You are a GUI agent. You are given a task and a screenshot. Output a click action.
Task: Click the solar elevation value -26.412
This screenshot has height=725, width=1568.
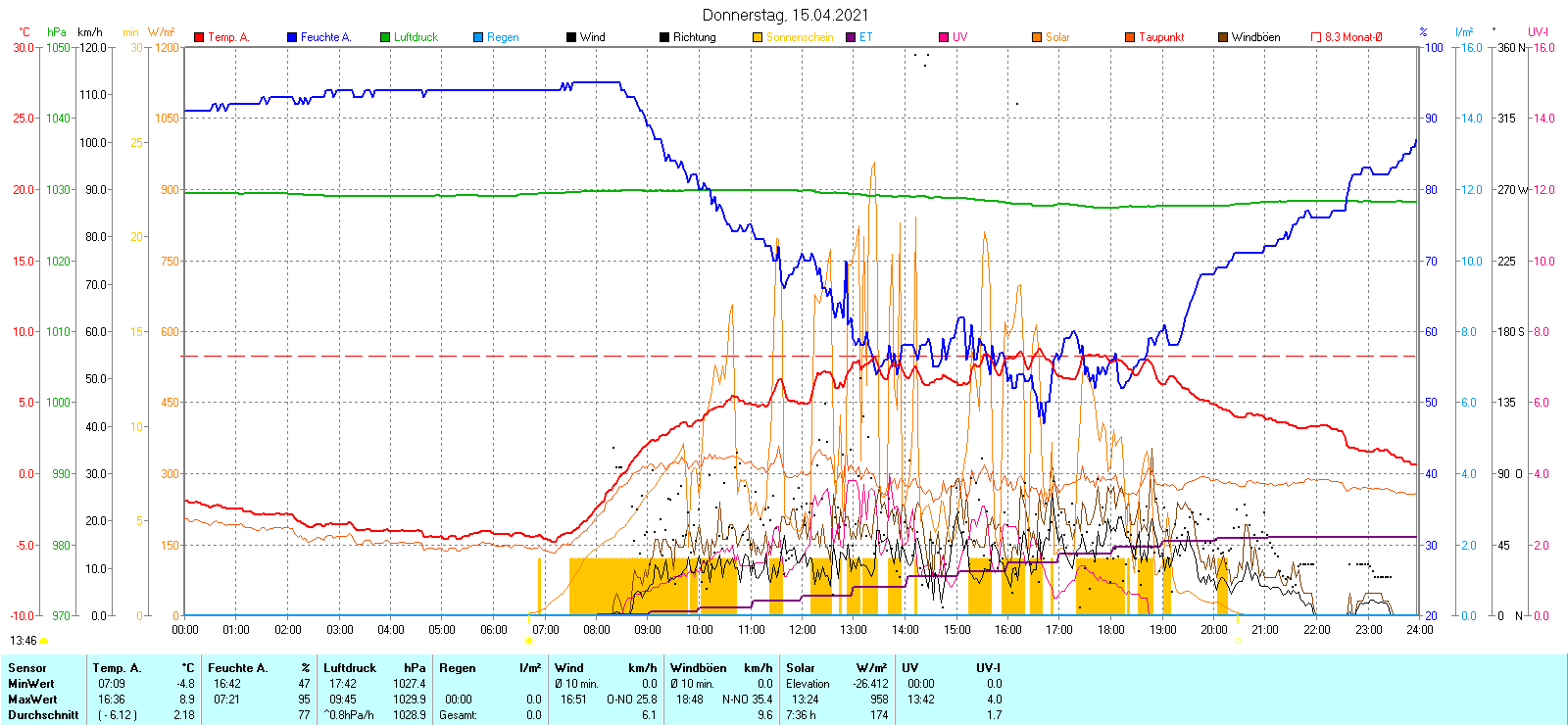click(x=870, y=684)
